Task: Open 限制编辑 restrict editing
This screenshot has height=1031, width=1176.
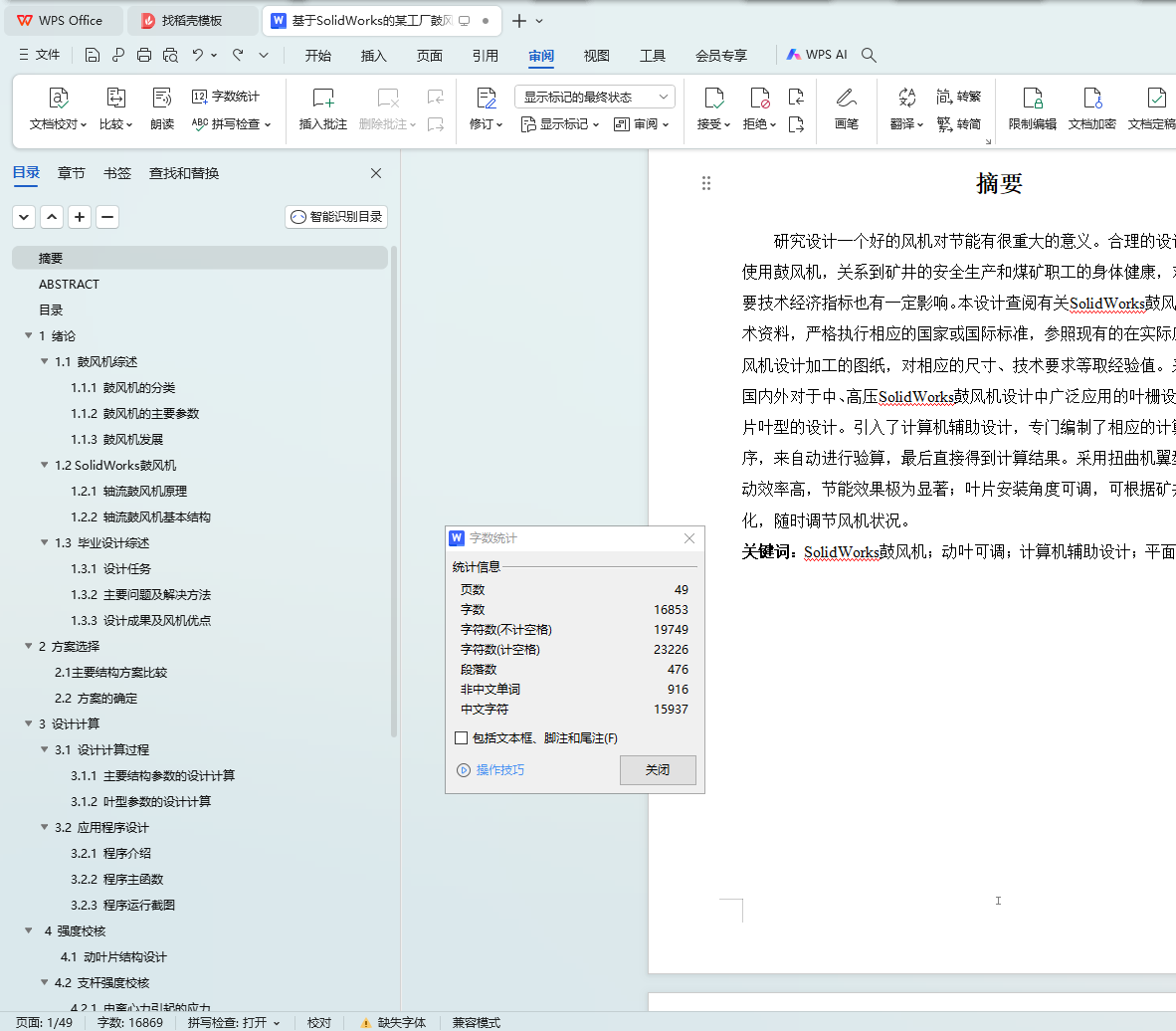Action: point(1033,108)
